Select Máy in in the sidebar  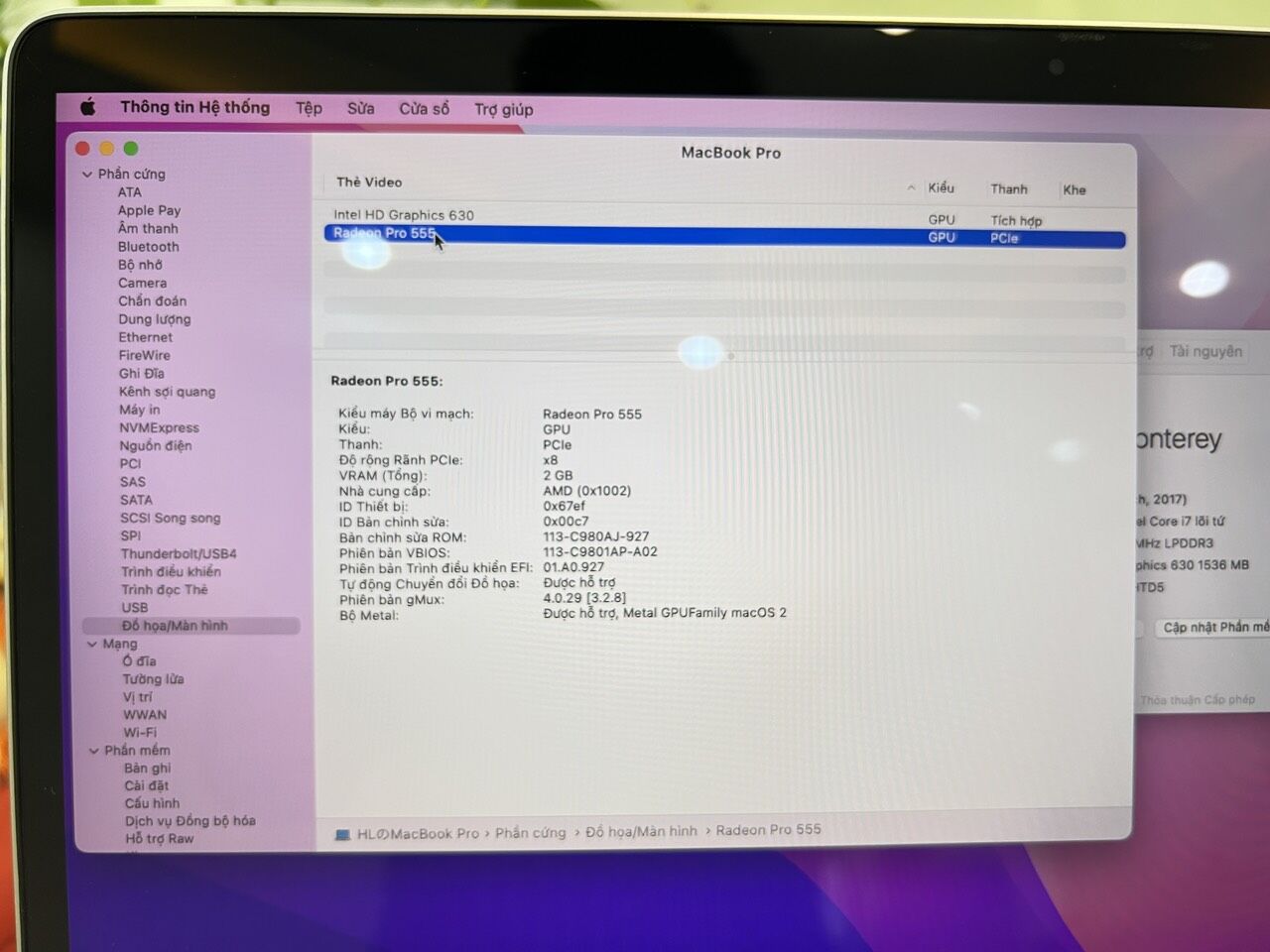pyautogui.click(x=140, y=410)
